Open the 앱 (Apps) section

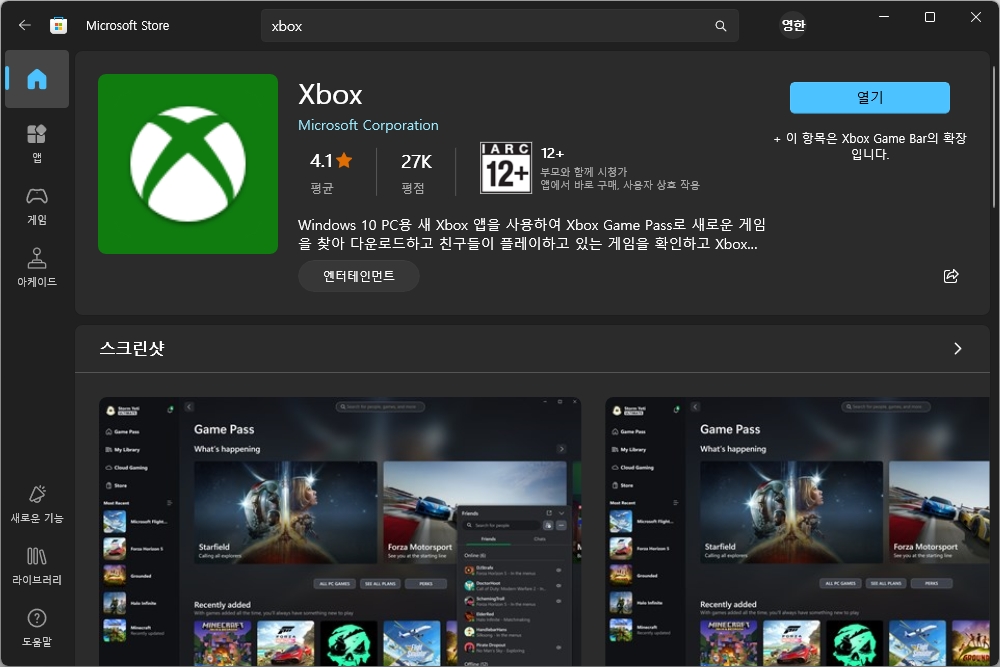(37, 144)
